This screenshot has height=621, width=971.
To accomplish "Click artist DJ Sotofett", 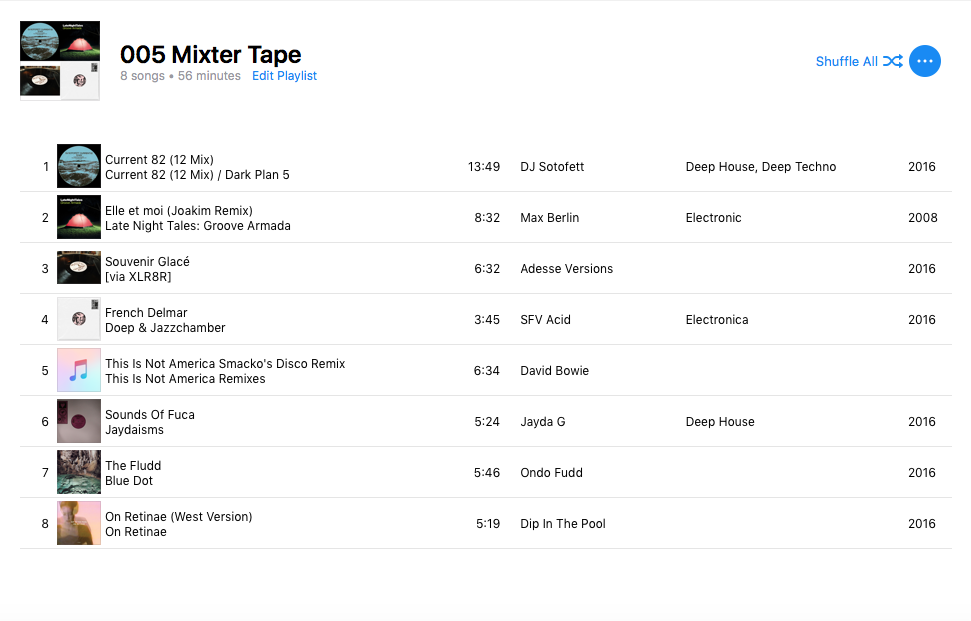I will pyautogui.click(x=552, y=167).
